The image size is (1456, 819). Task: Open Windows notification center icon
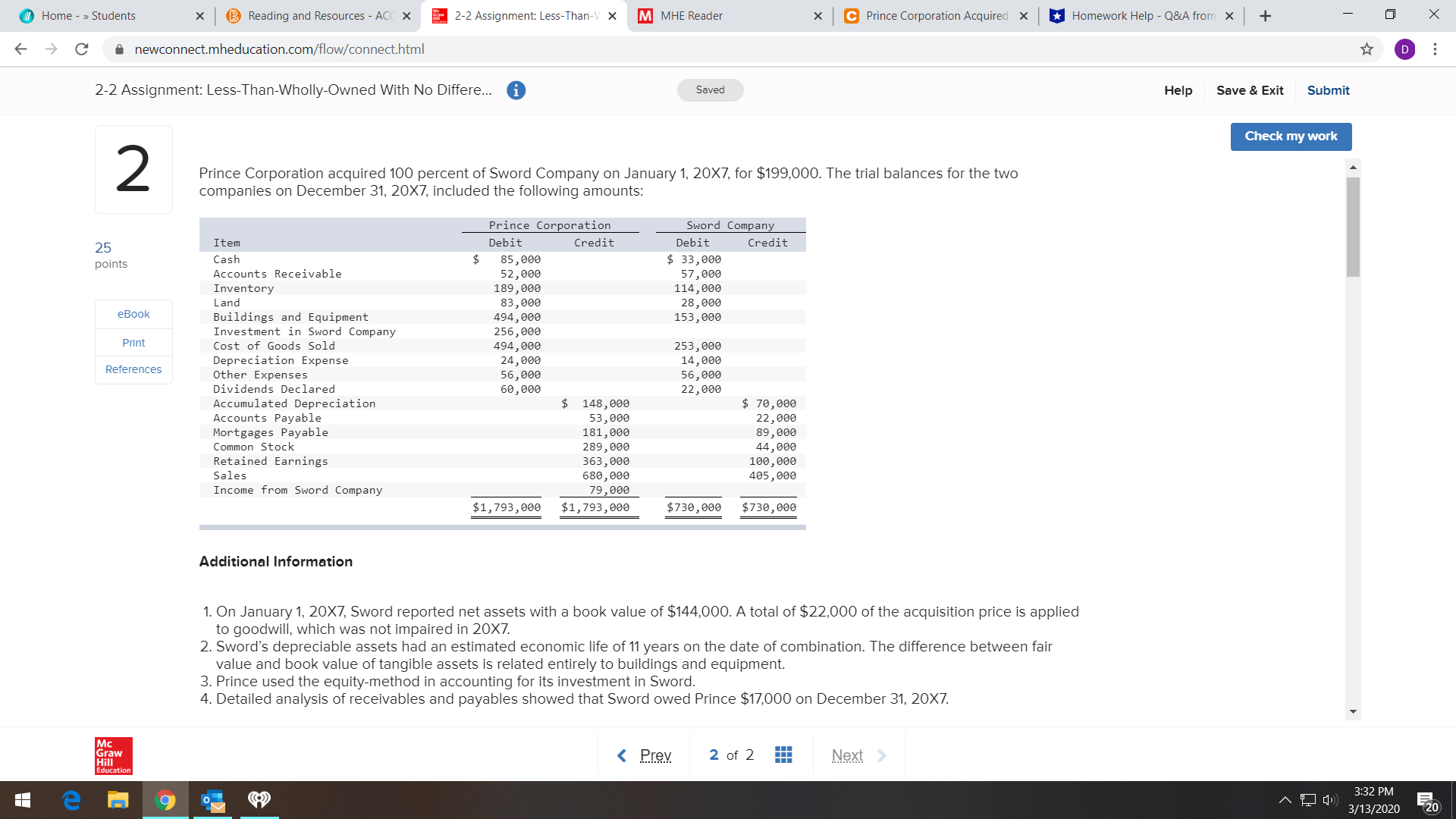coord(1426,801)
